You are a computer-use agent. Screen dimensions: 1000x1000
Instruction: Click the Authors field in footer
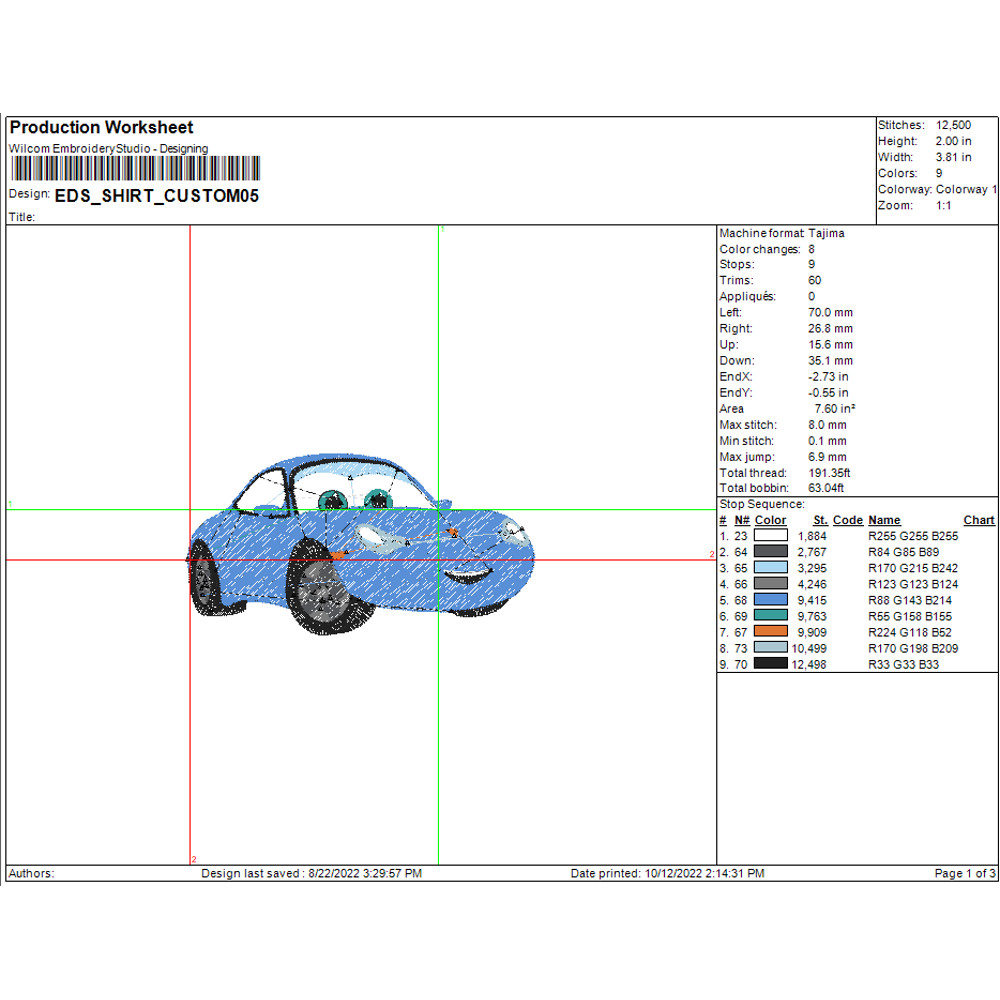(x=32, y=873)
